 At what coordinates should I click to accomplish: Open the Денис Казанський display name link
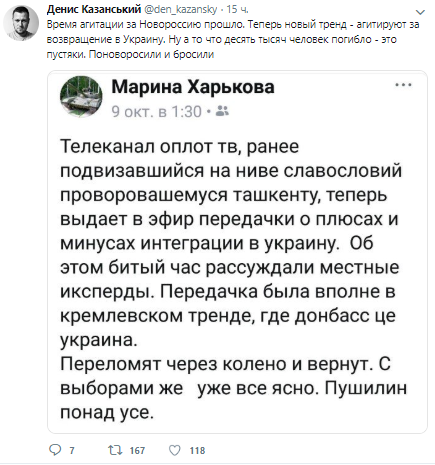94,9
